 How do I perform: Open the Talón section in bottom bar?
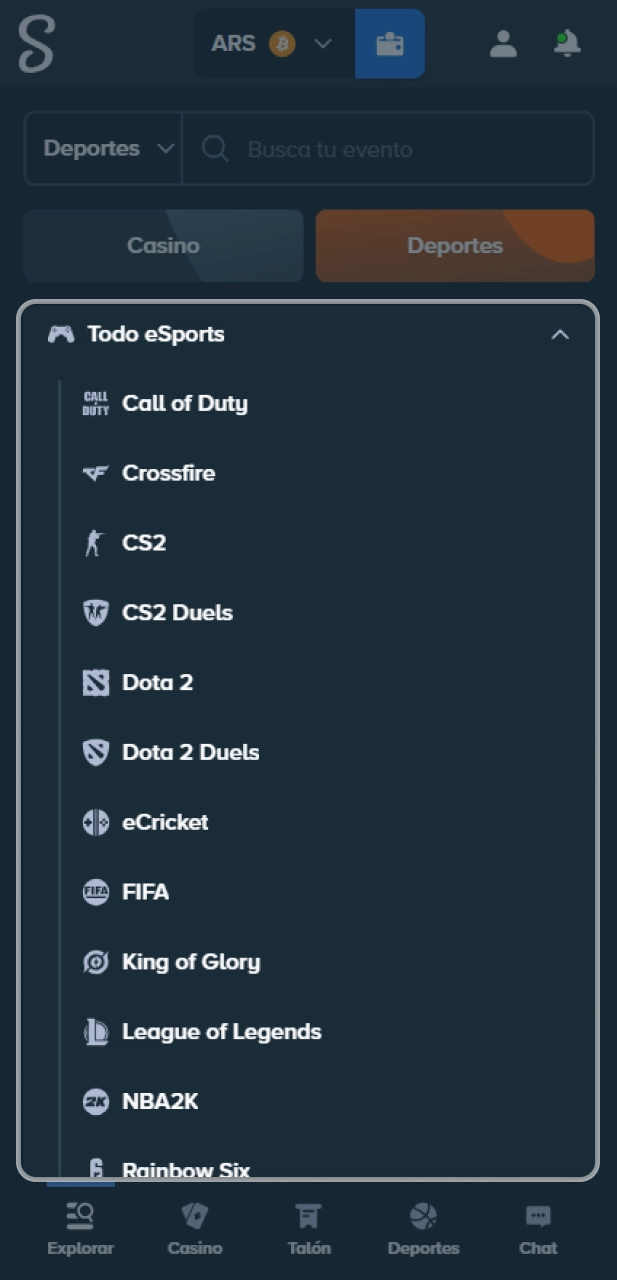click(309, 1216)
